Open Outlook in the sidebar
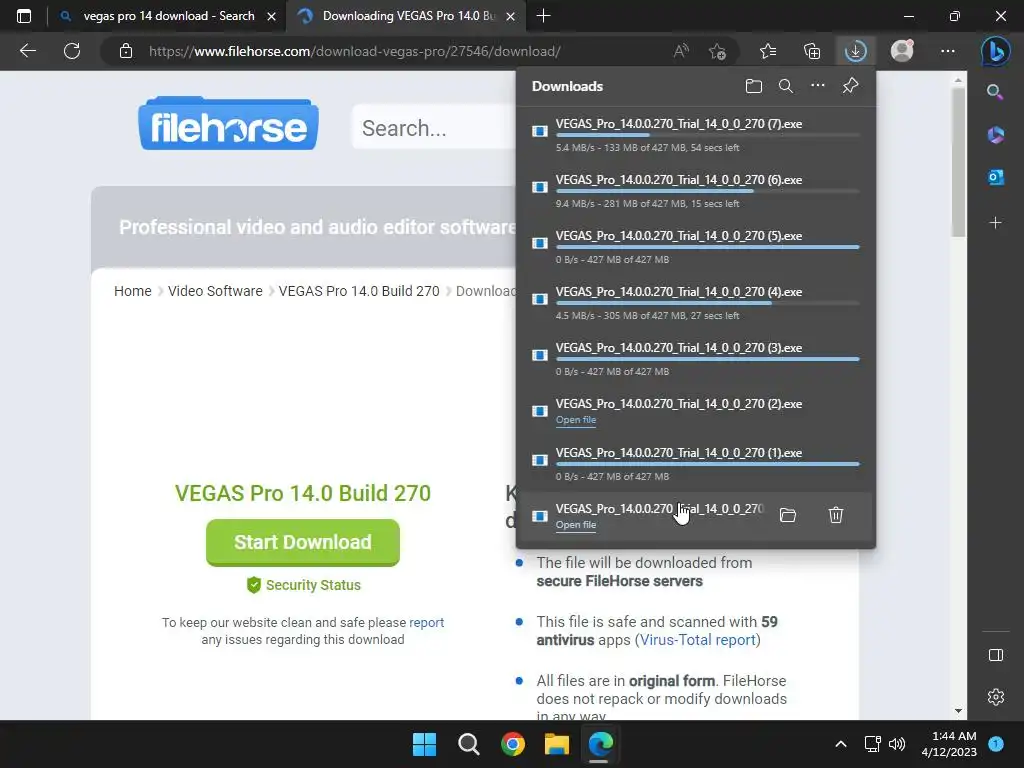The height and width of the screenshot is (768, 1024). coord(995,177)
